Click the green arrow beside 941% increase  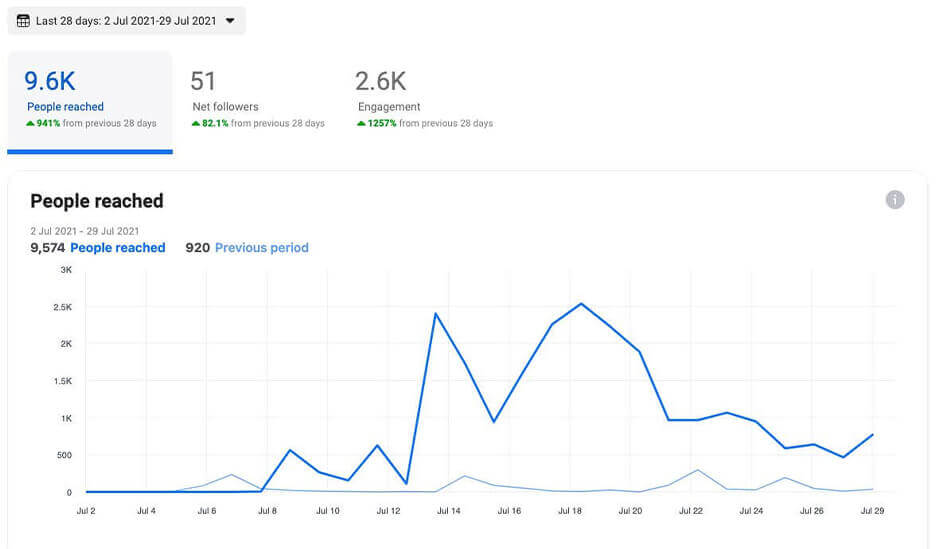pyautogui.click(x=30, y=124)
